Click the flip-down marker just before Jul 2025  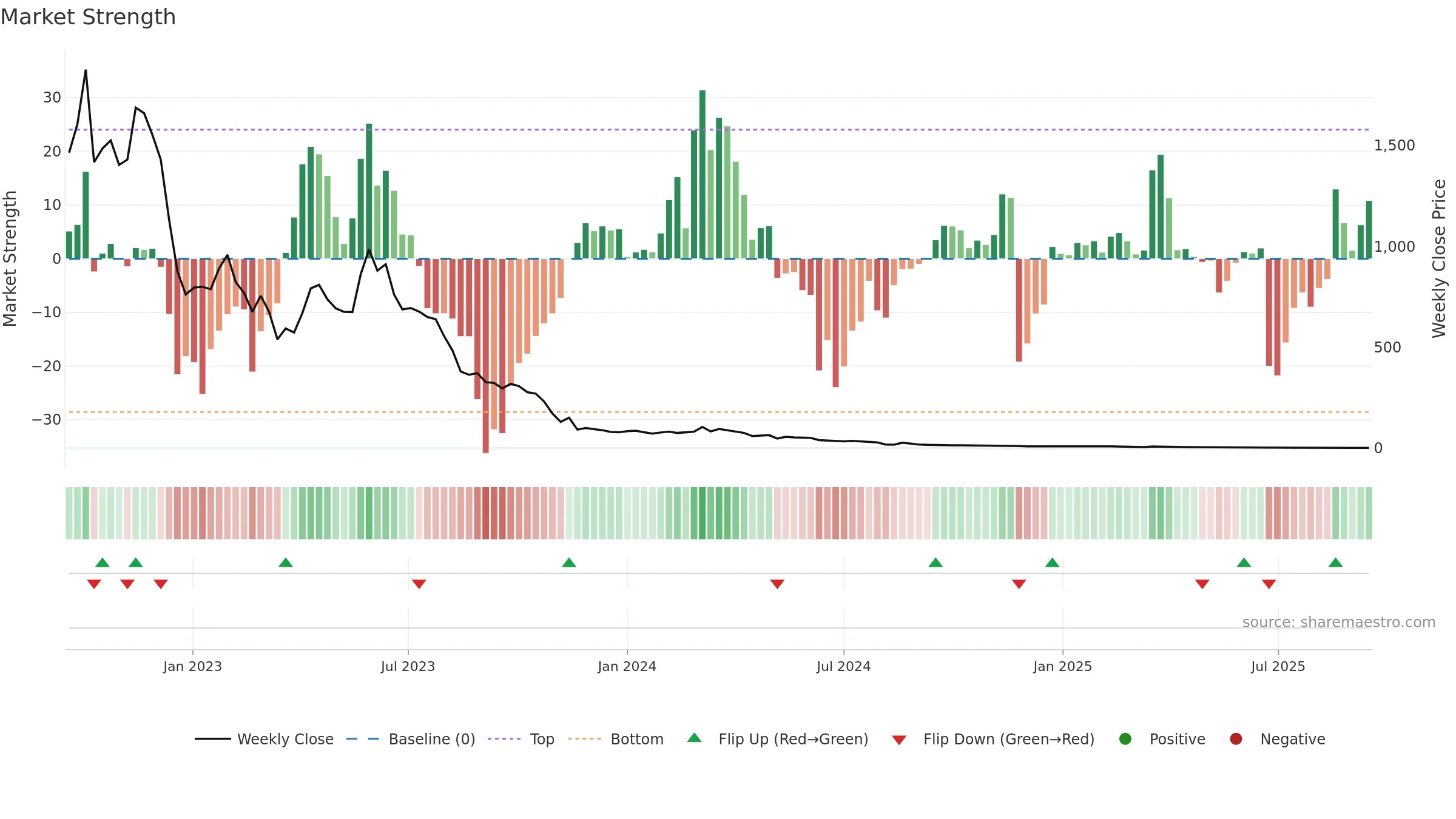pyautogui.click(x=1269, y=584)
